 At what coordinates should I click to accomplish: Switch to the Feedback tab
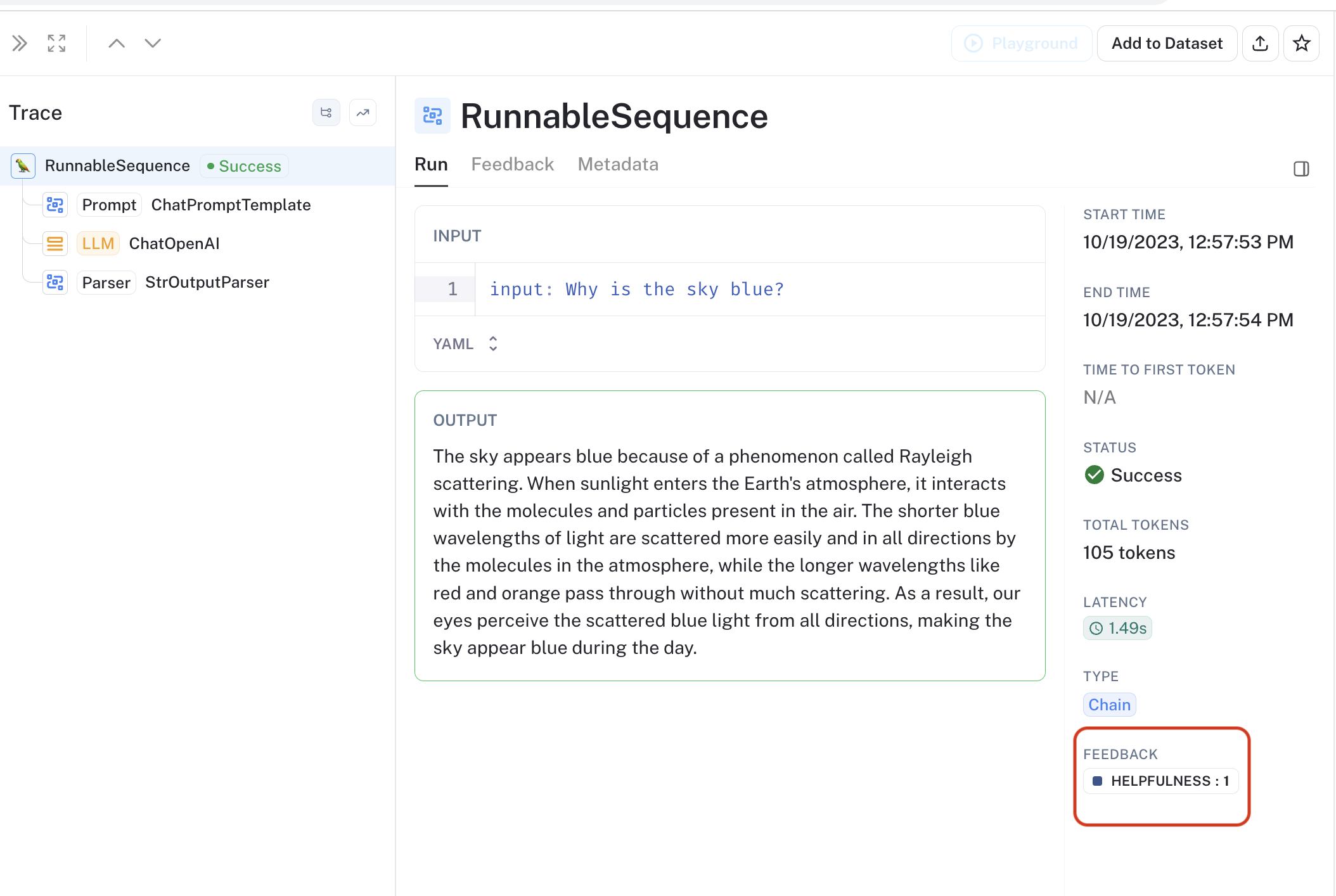513,164
